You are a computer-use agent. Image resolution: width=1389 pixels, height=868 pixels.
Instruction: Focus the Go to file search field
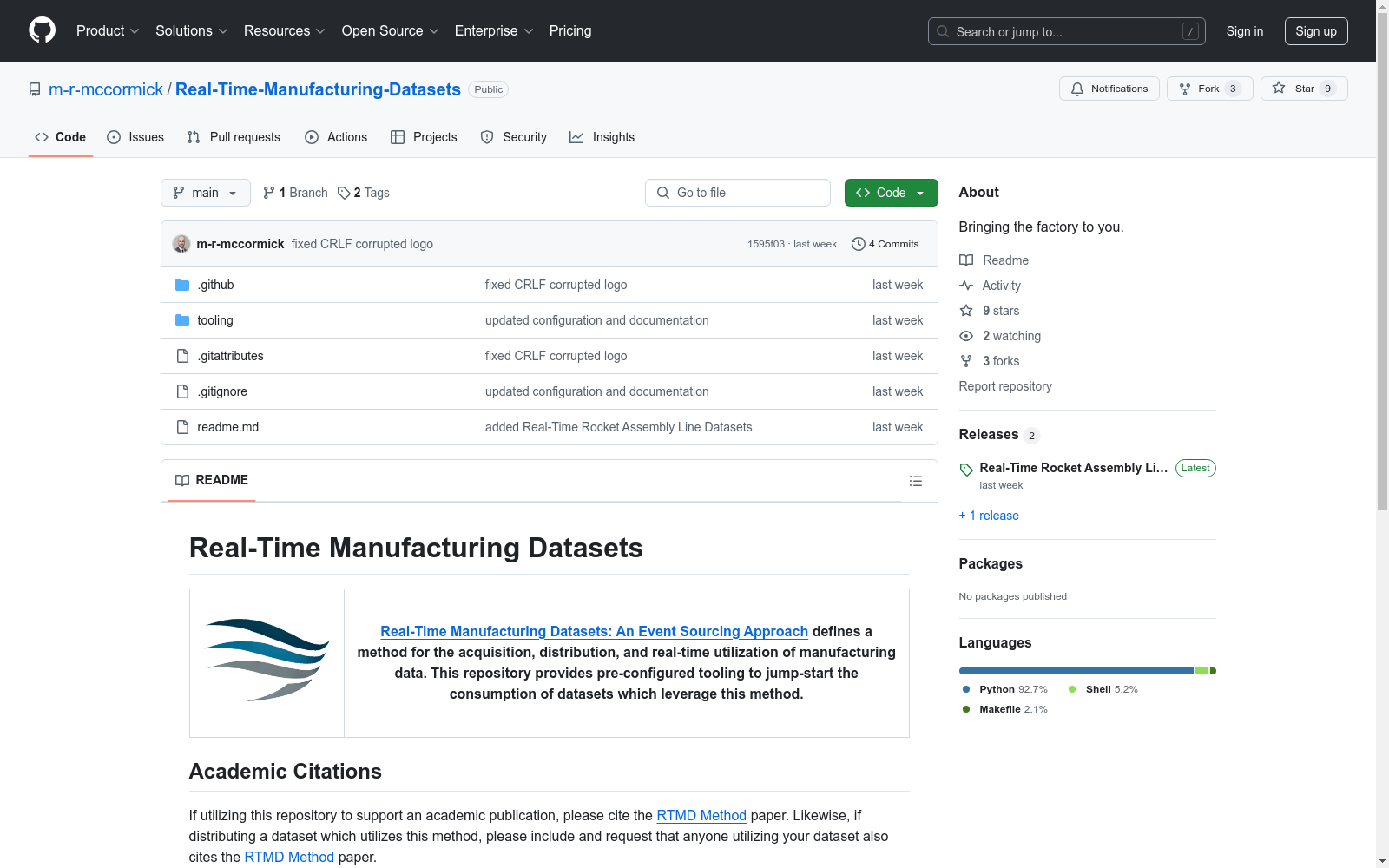pos(738,193)
